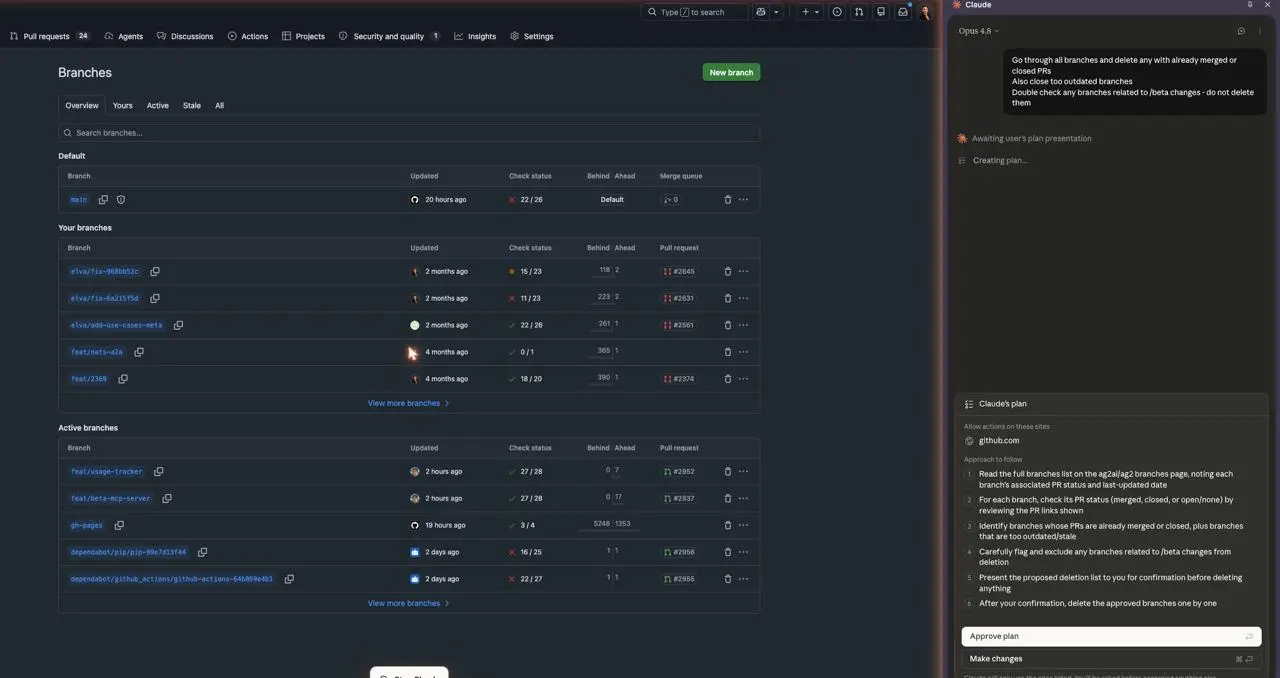Delete the feat/usage-tracker branch
1280x678 pixels.
[728, 471]
